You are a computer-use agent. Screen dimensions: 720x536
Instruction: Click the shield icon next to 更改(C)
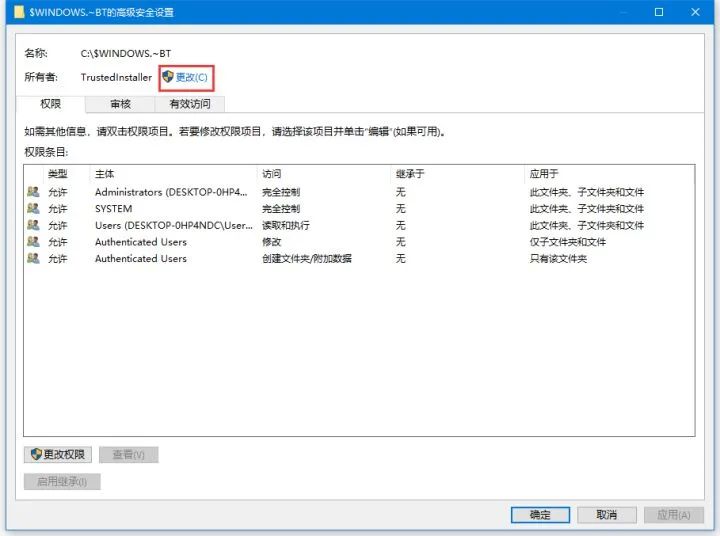coord(168,77)
